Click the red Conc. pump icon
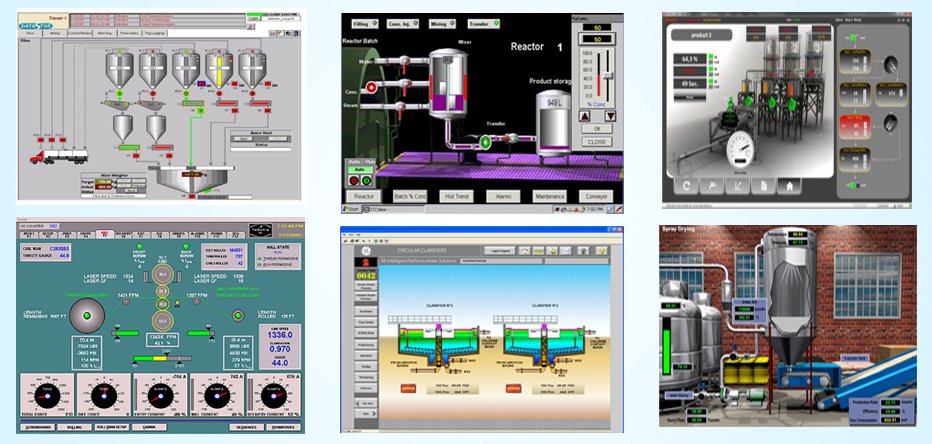The image size is (932, 444). (371, 87)
